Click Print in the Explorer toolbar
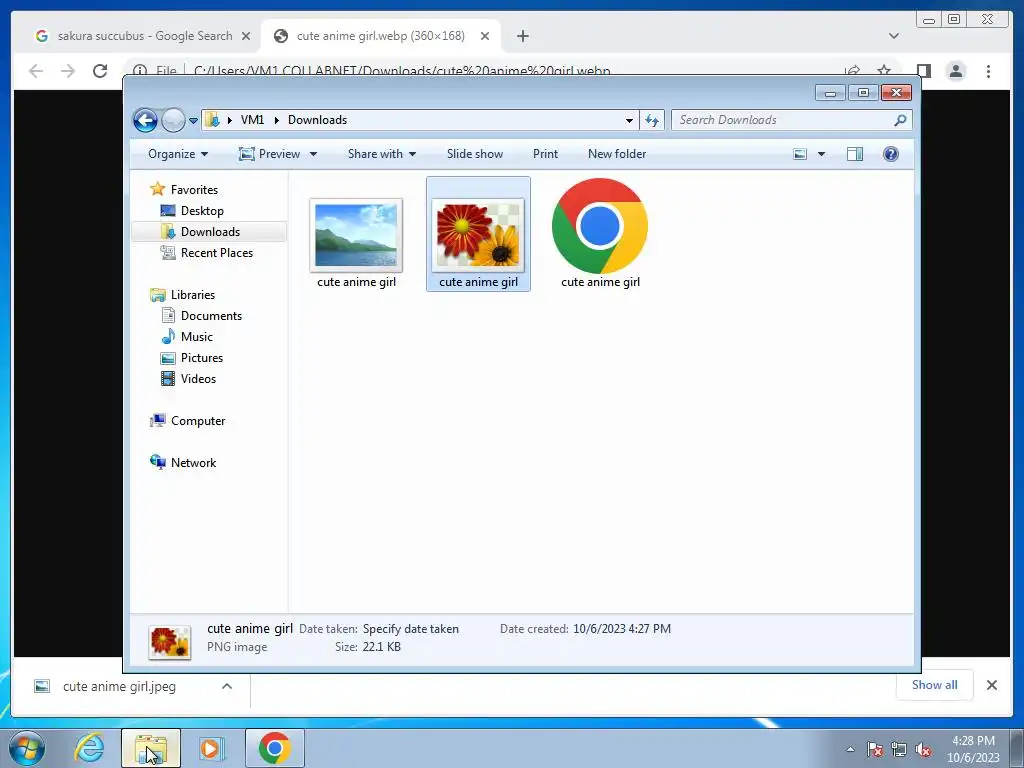Screen dimensions: 1024x768 [545, 154]
